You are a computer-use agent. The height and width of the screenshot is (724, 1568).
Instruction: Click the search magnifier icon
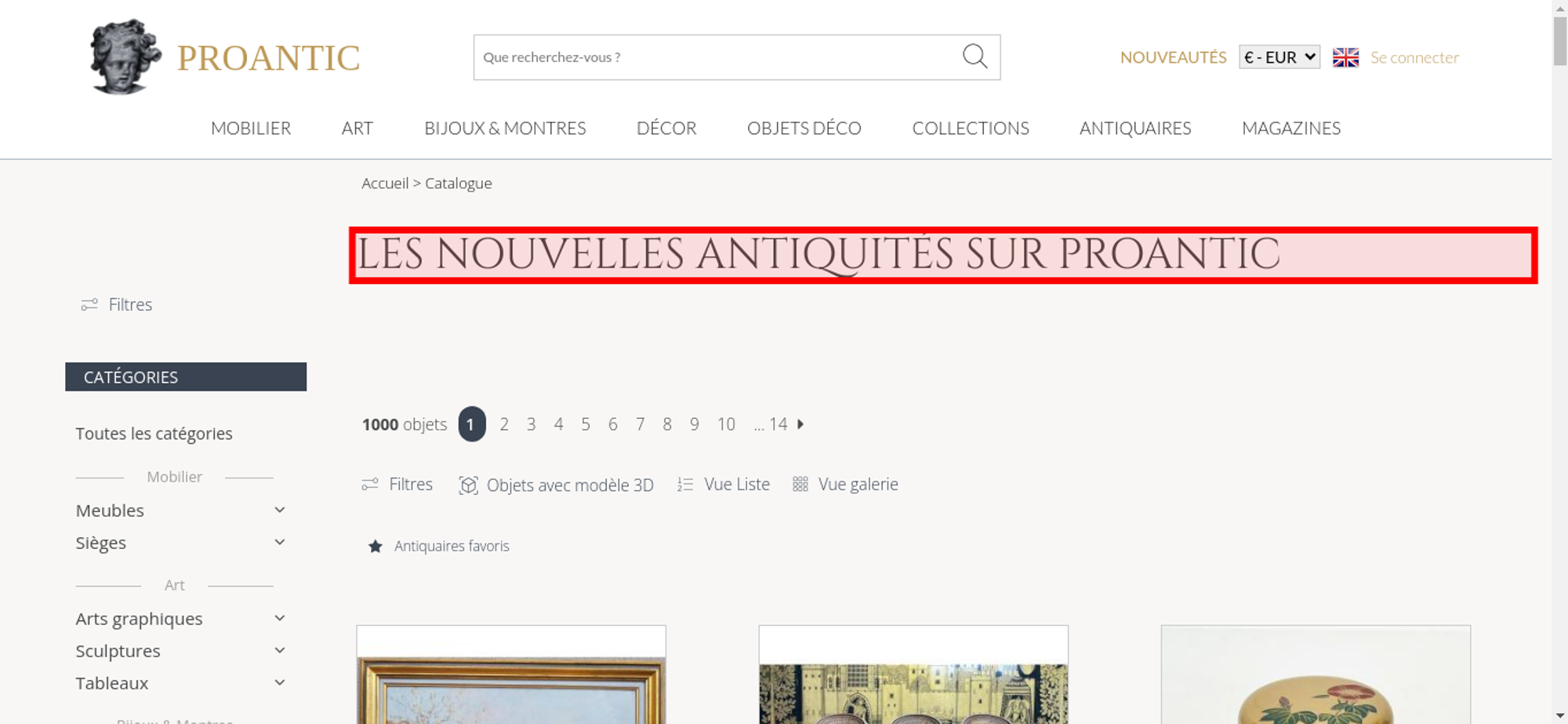[975, 56]
